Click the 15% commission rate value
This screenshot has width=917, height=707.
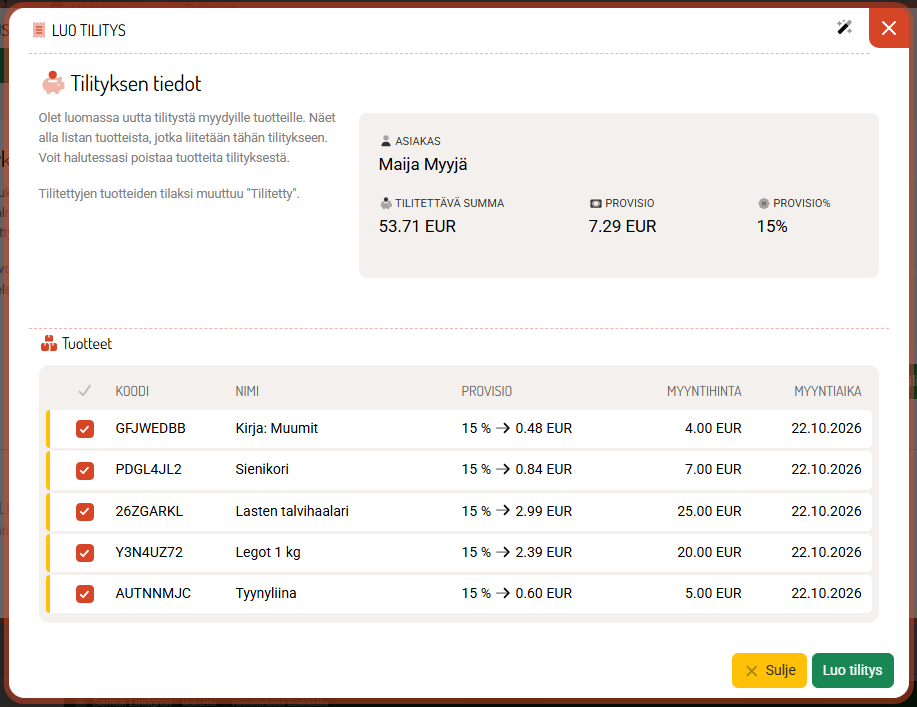(772, 226)
